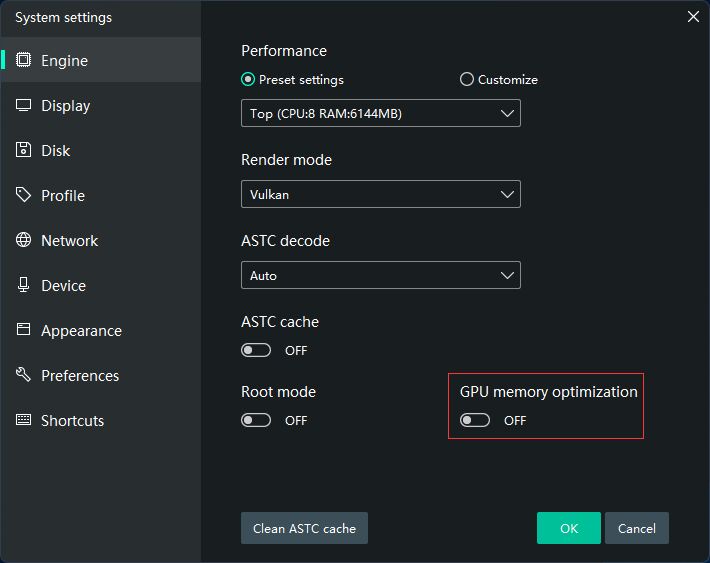
Task: Expand the Render mode Vulkan dropdown
Action: [380, 195]
